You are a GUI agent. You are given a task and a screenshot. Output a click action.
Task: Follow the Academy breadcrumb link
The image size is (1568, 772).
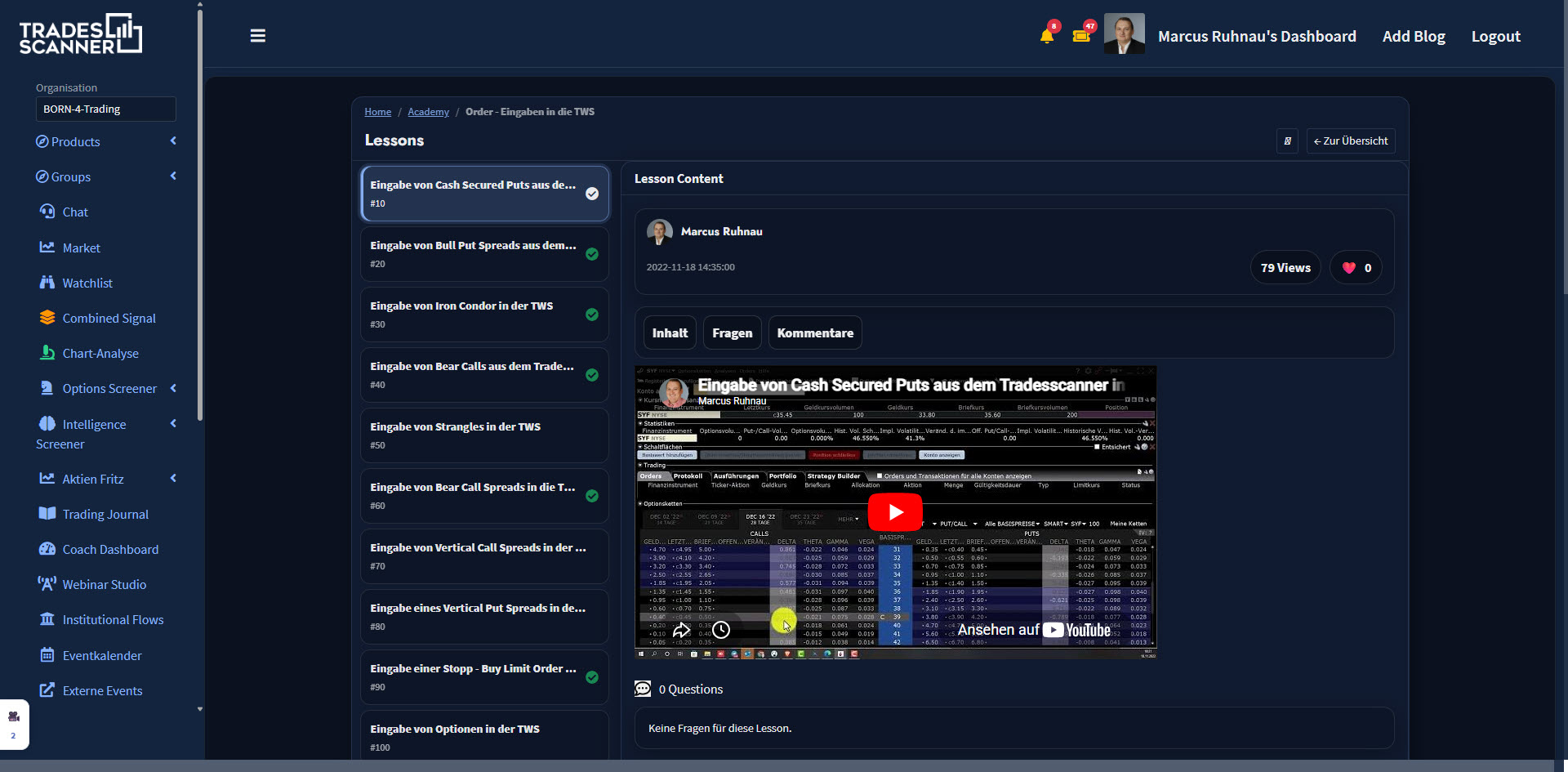[429, 112]
